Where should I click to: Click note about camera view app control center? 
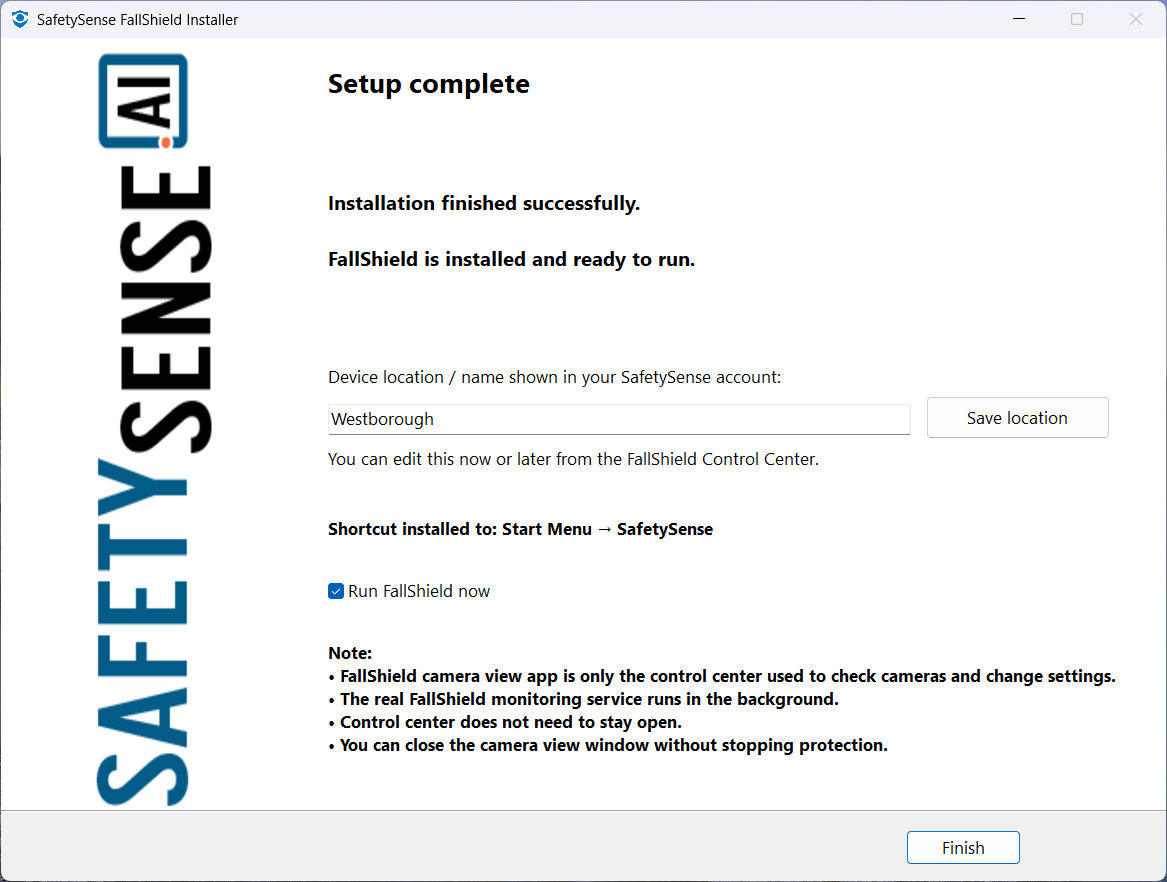click(x=722, y=676)
